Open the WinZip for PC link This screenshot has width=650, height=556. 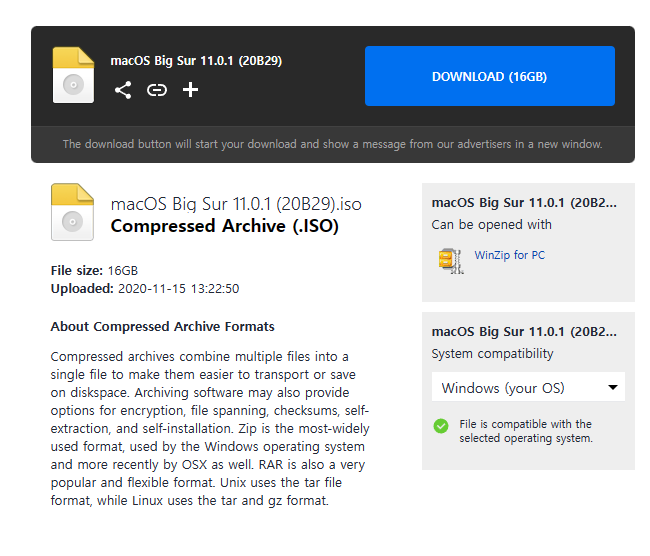(x=509, y=255)
